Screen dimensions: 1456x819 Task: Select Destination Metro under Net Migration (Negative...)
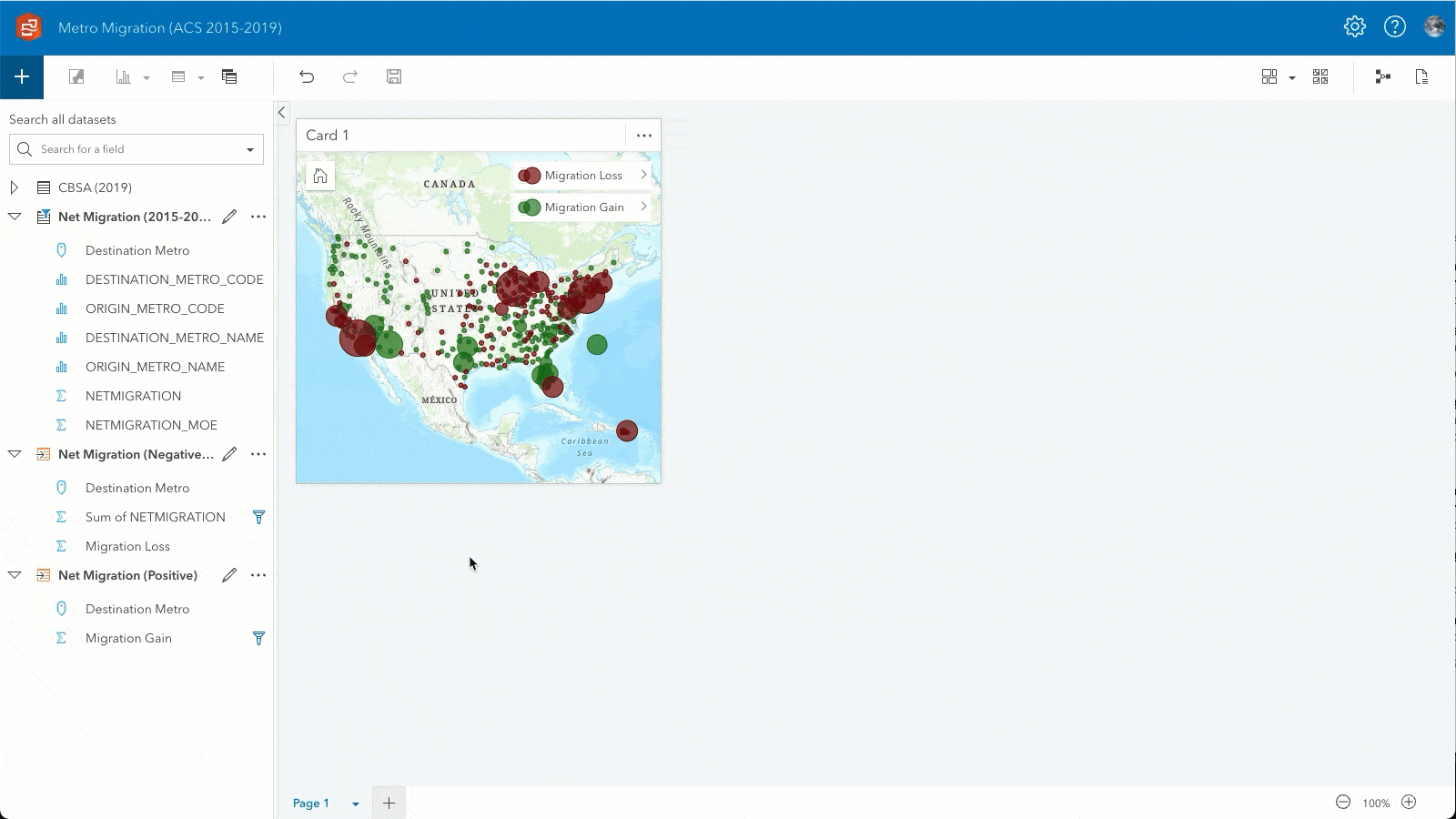(137, 488)
